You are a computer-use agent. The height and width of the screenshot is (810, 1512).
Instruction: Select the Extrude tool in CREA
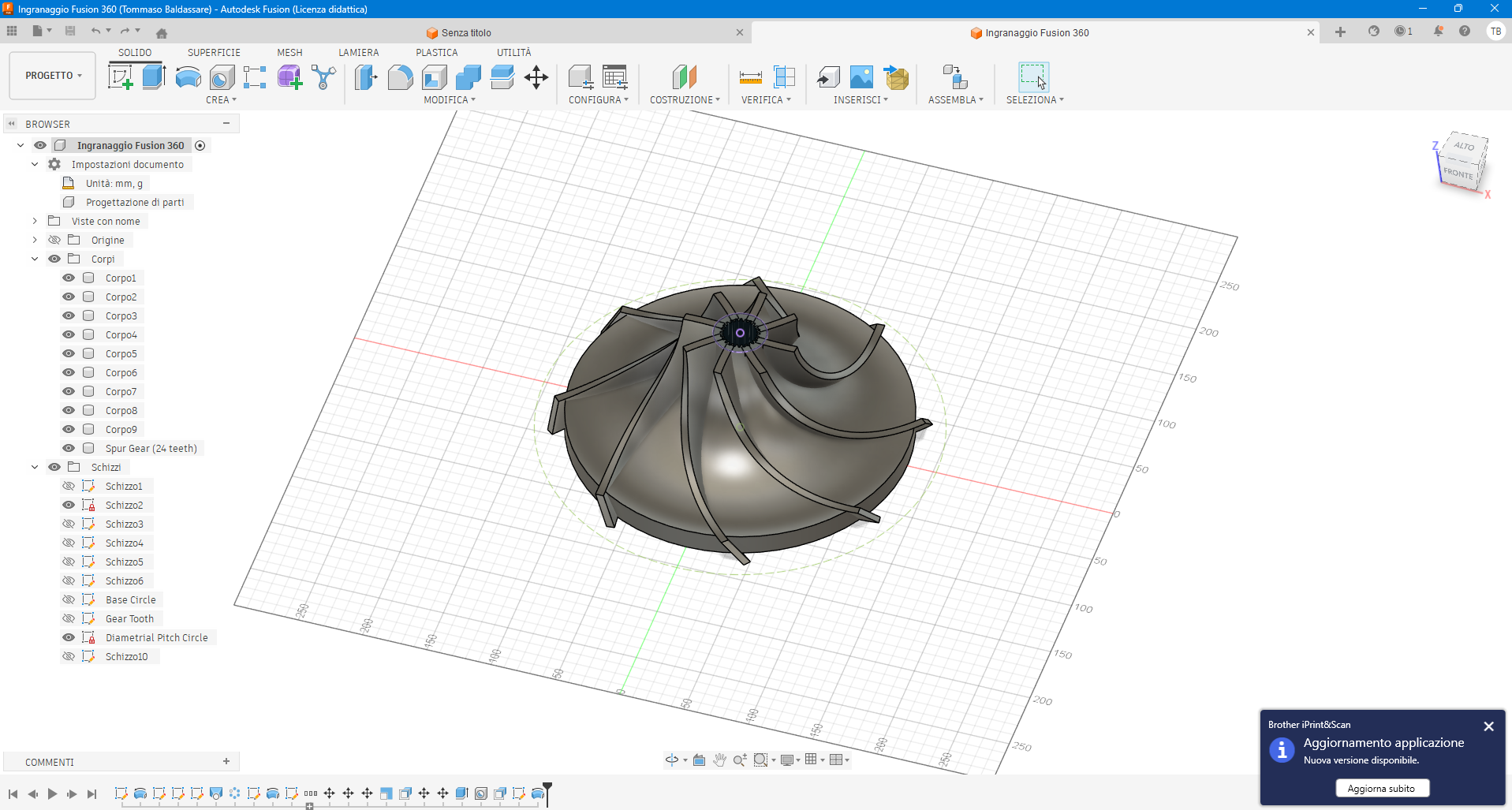[152, 77]
